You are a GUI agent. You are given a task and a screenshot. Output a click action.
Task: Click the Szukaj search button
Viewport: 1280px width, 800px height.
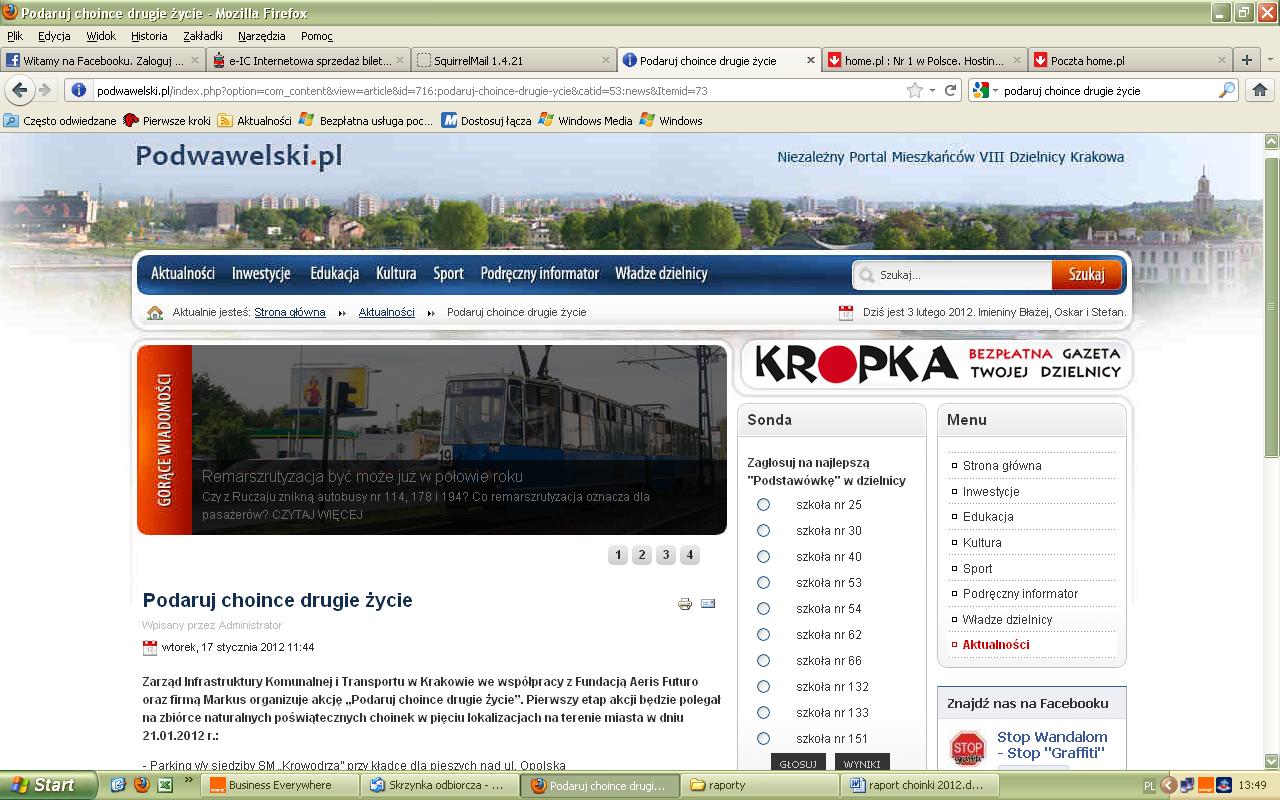point(1086,274)
